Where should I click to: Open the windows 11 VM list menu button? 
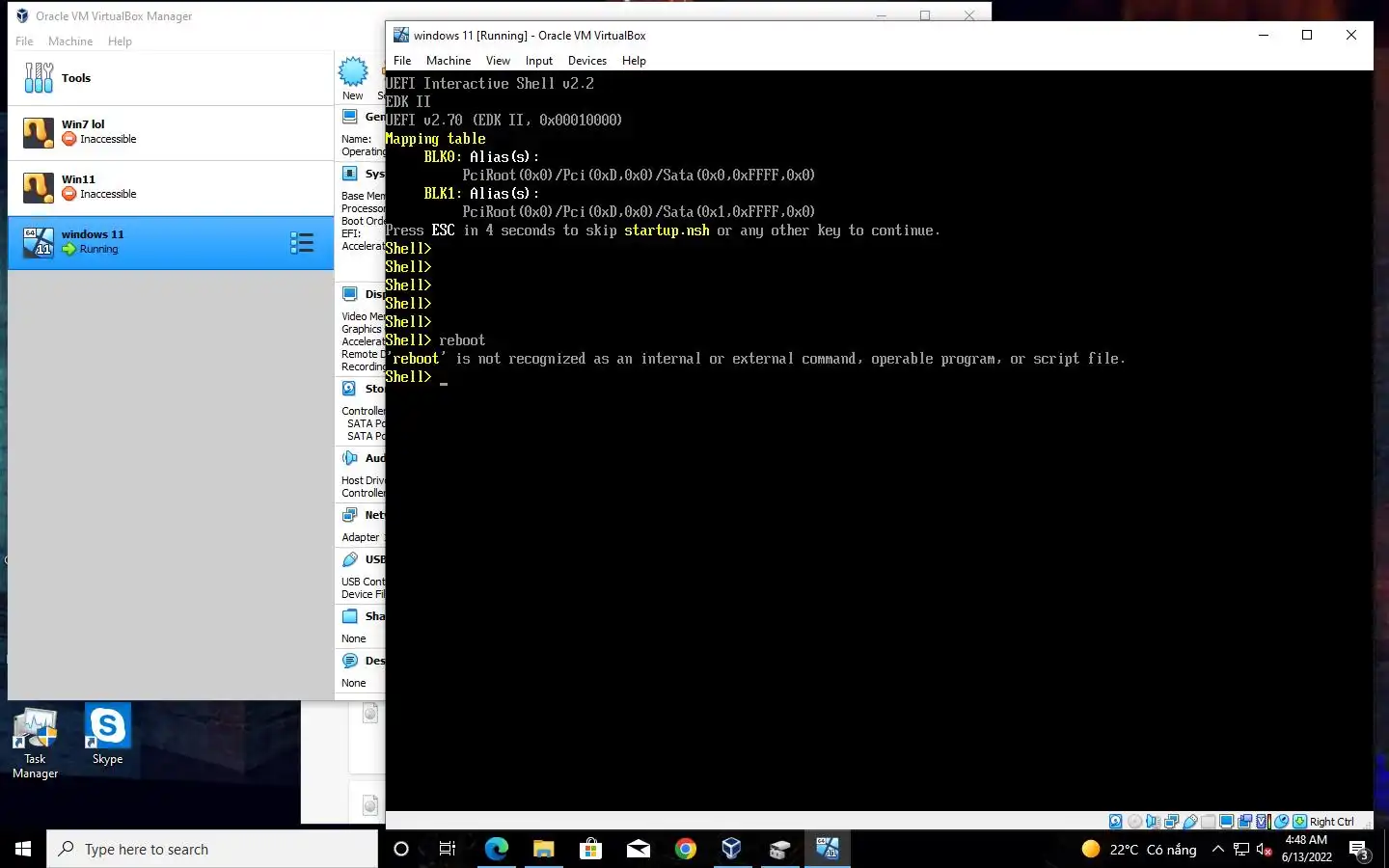[x=302, y=242]
